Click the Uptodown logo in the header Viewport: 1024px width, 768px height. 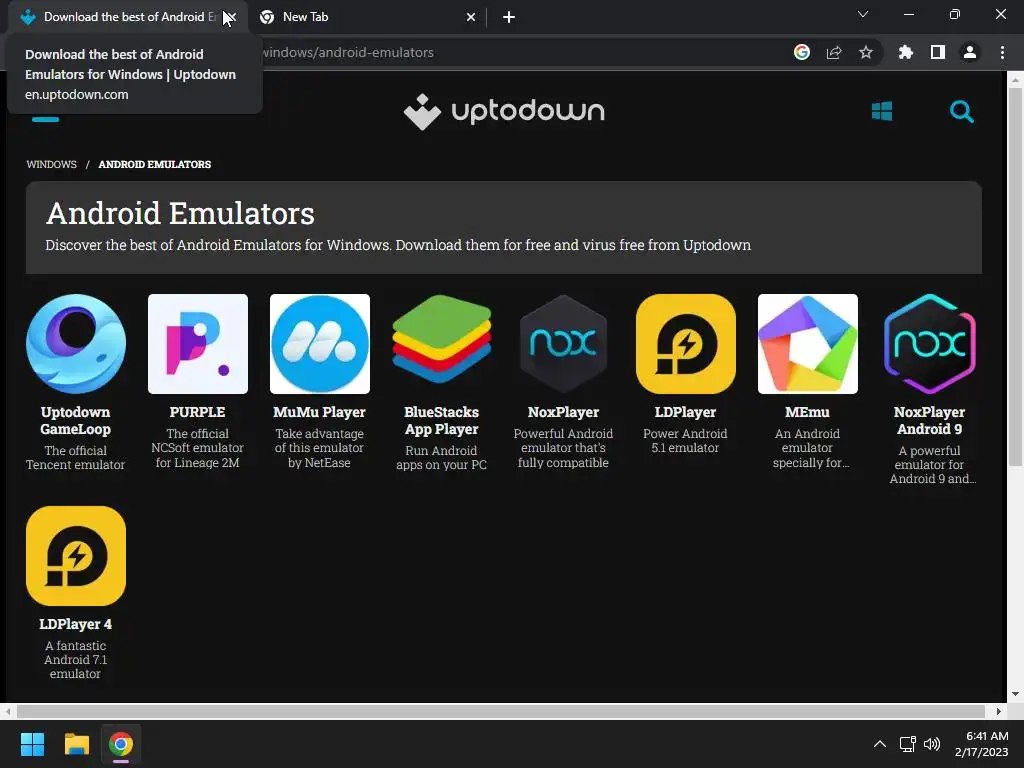pos(504,112)
